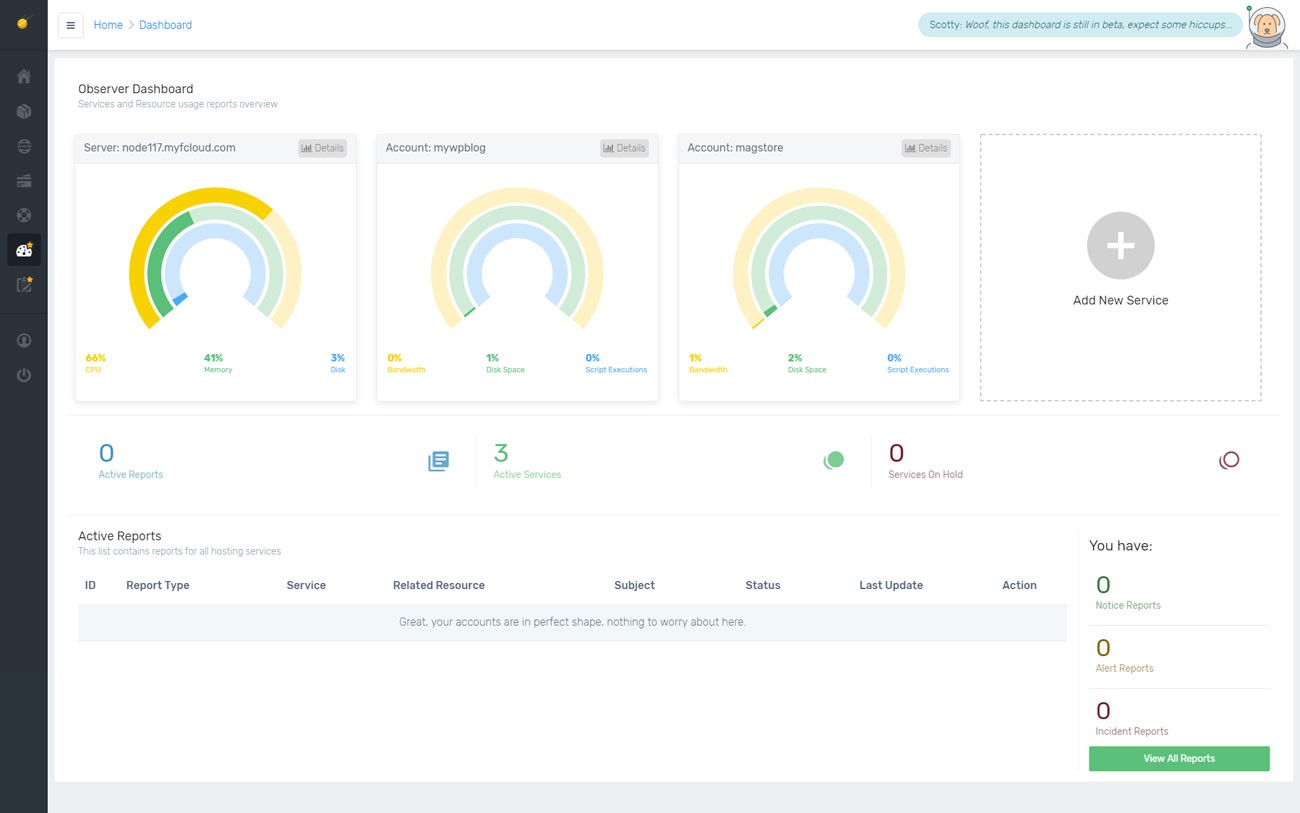Click the Notice Reports count
1300x813 pixels.
coord(1103,585)
